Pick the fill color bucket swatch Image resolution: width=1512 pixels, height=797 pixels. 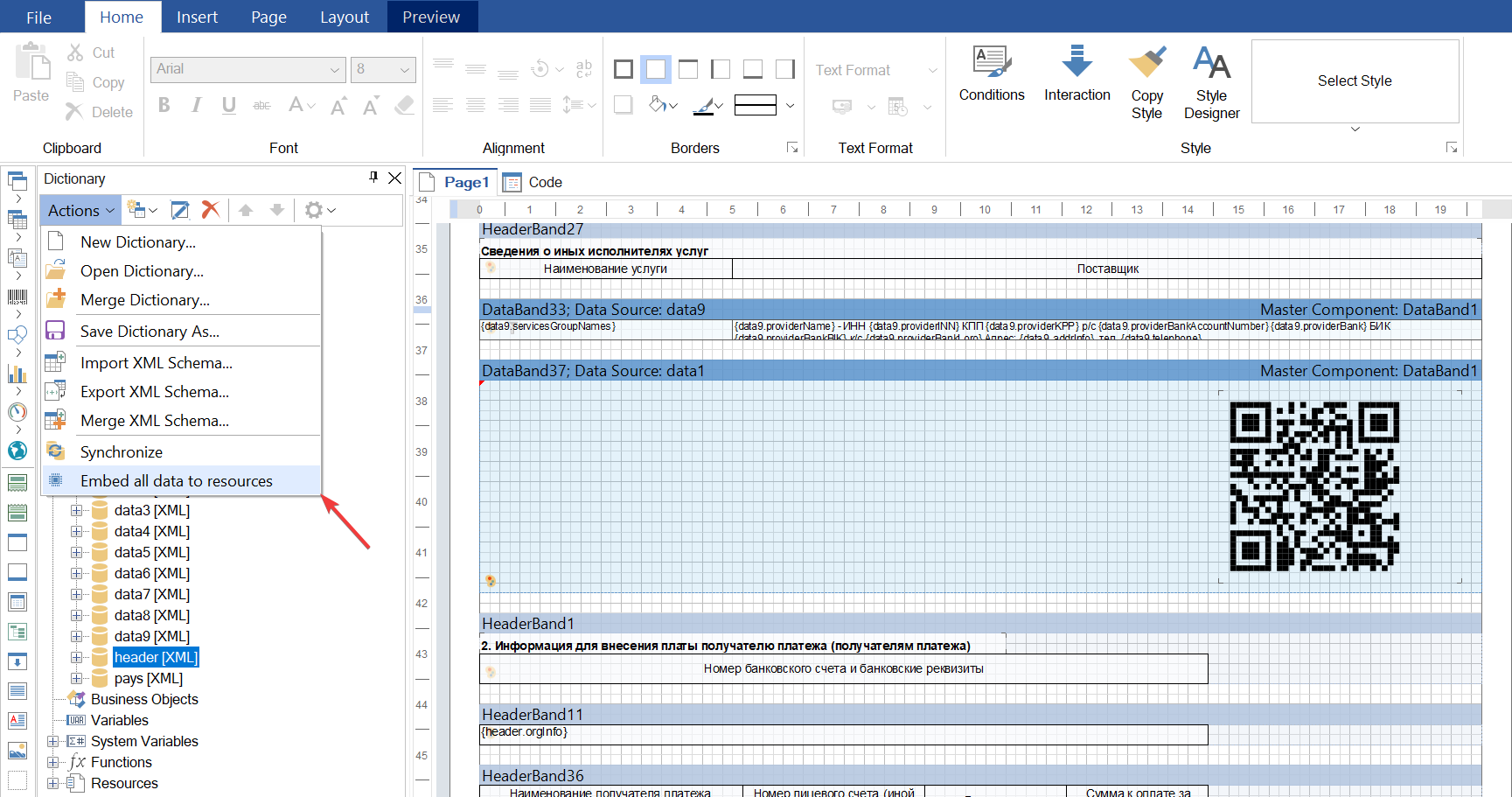coord(663,106)
